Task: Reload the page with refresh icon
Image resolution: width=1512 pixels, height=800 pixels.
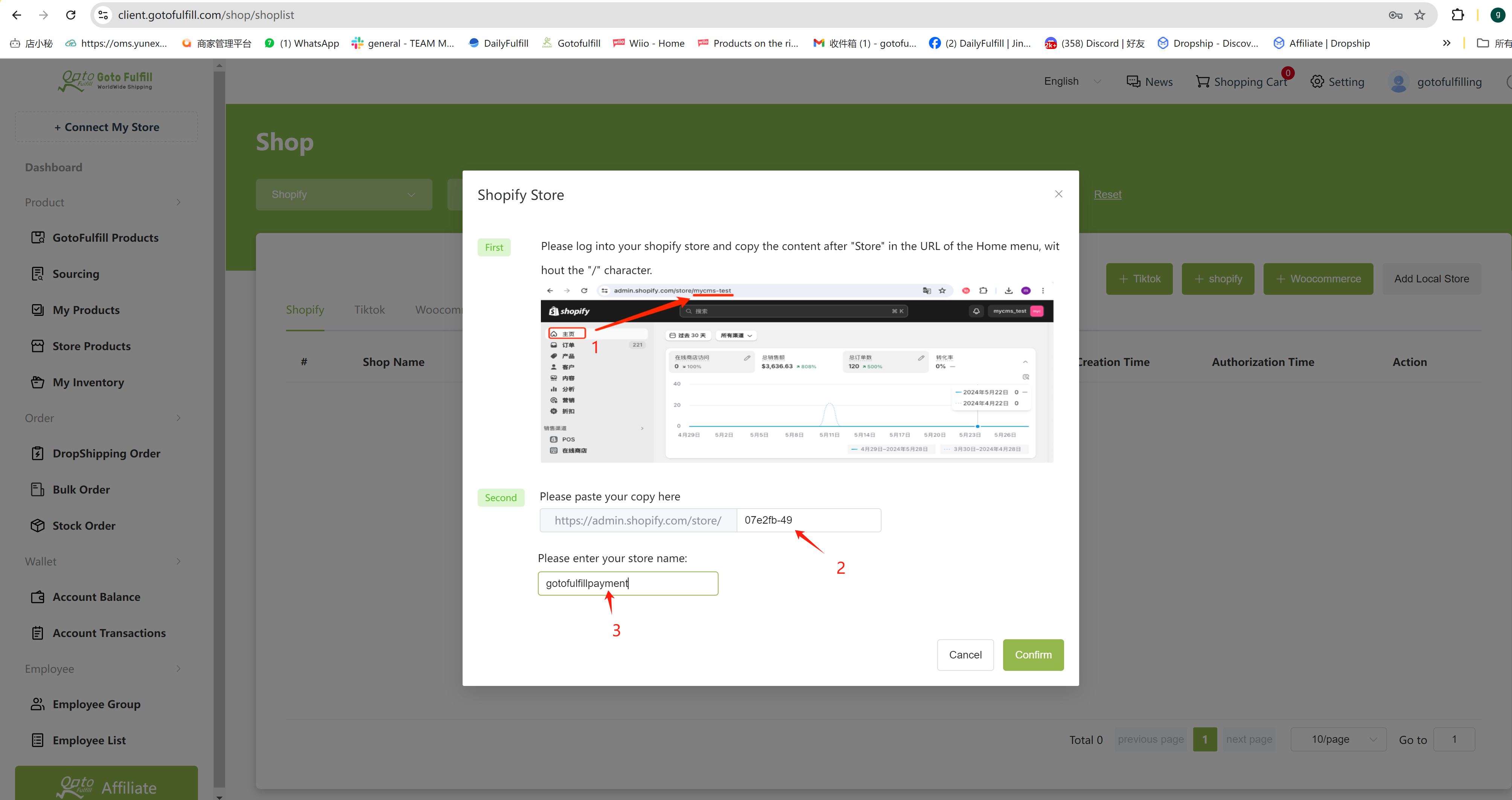Action: (71, 15)
